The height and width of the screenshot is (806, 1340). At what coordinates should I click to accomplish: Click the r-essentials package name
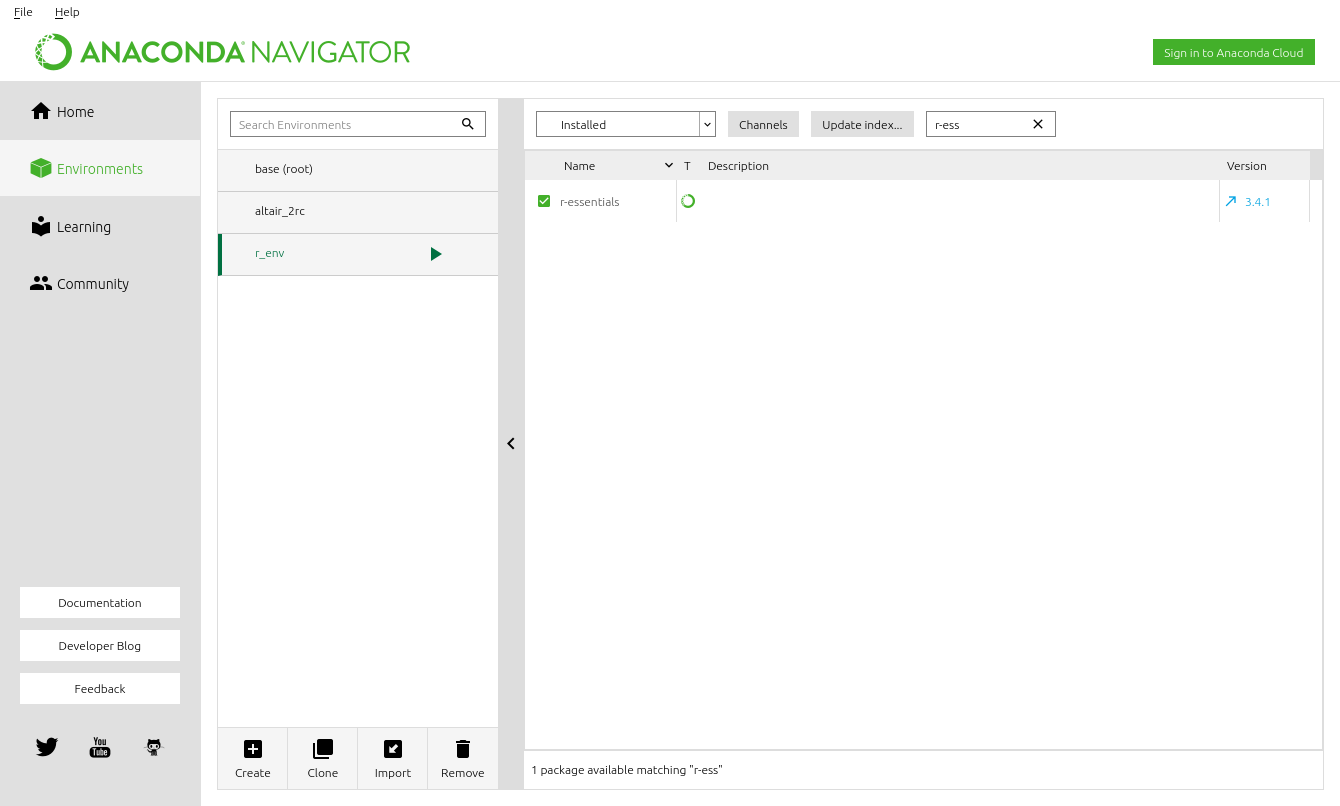tap(590, 202)
